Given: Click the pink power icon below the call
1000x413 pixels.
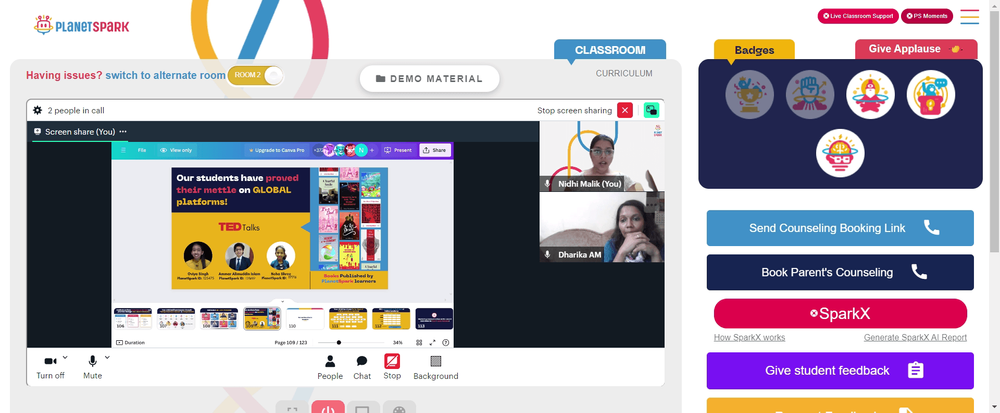Looking at the screenshot, I should point(328,408).
